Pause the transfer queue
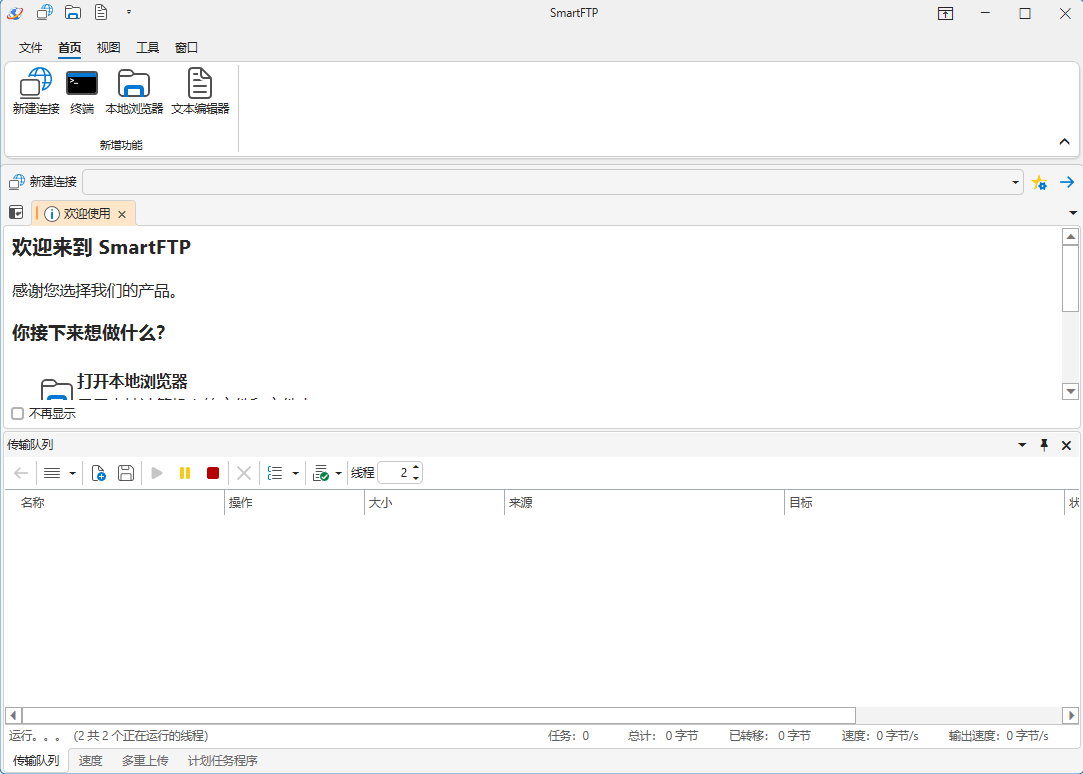The image size is (1083, 774). (x=185, y=472)
